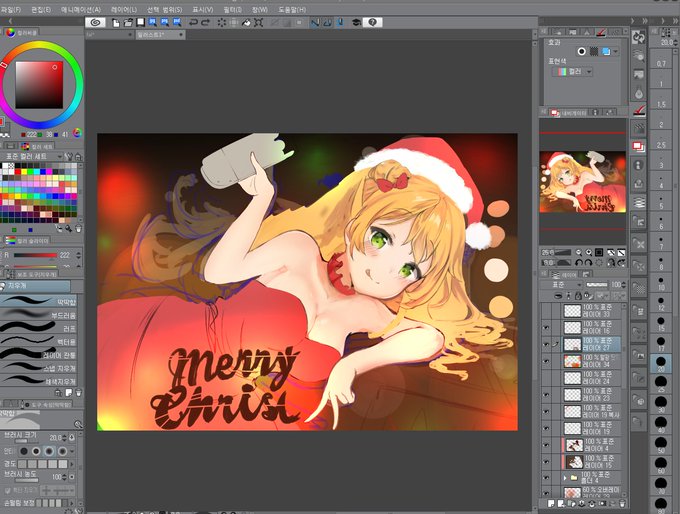
Task: Click Rotate right arrow in Navigator
Action: click(x=588, y=263)
